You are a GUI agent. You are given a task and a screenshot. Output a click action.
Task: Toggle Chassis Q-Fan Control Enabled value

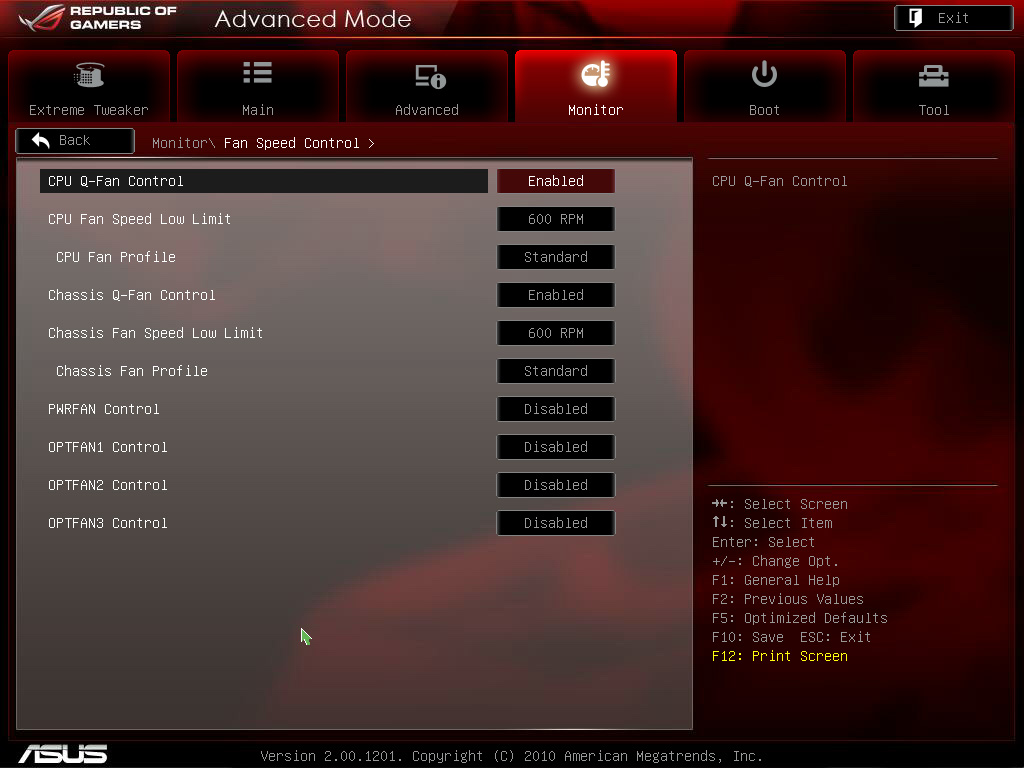pos(555,295)
